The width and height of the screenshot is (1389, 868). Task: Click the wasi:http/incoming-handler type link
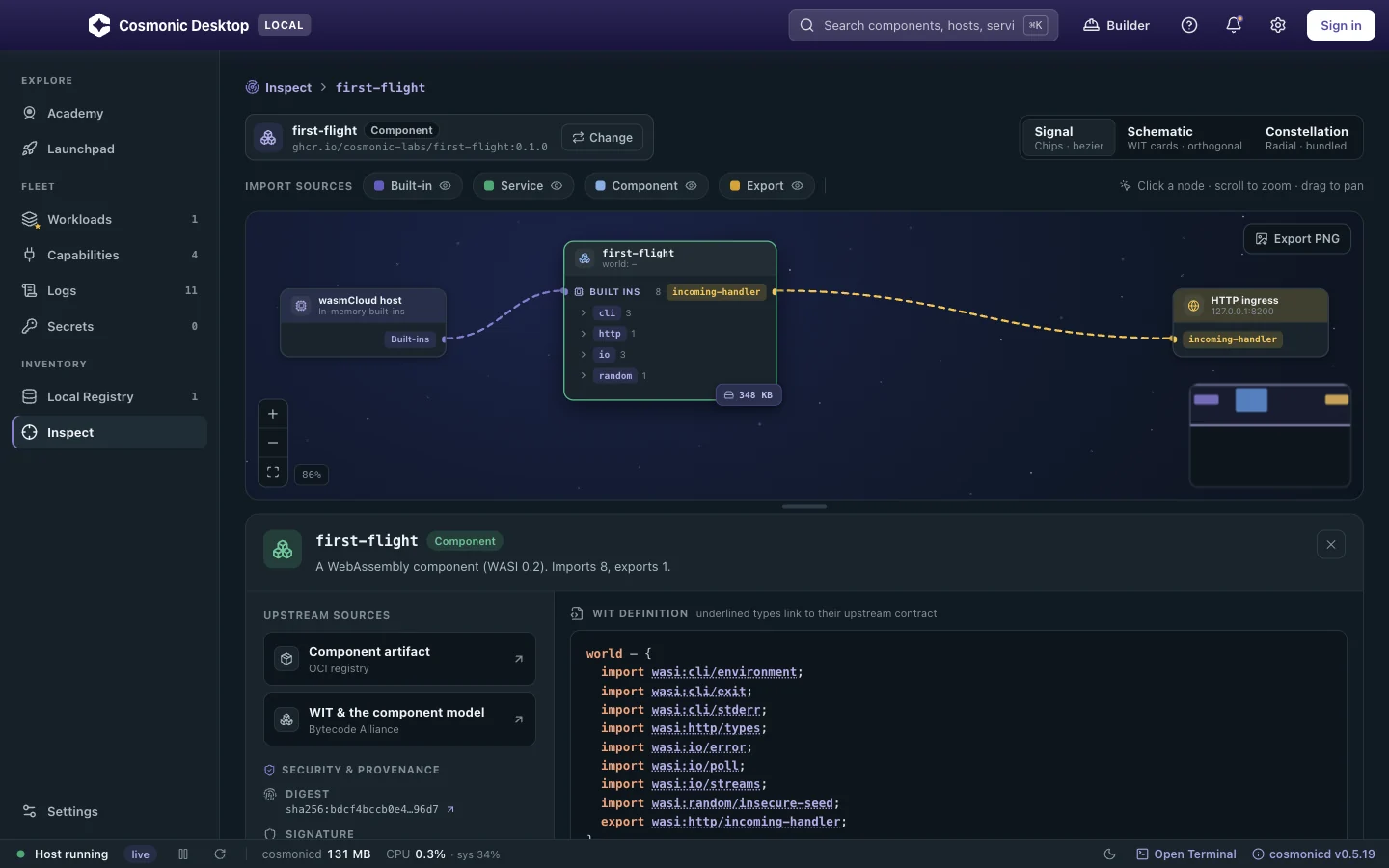click(x=746, y=822)
